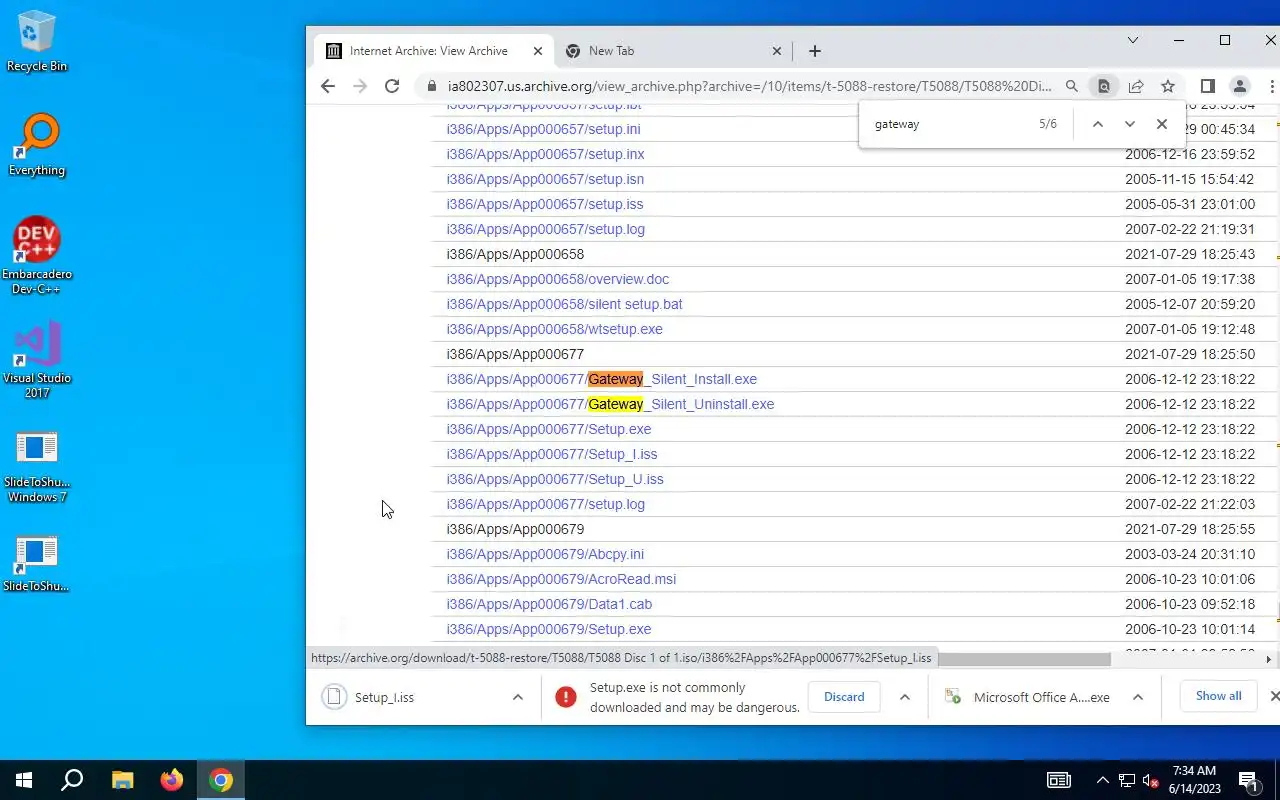The height and width of the screenshot is (800, 1280).
Task: Close the find bar
Action: tap(1162, 124)
